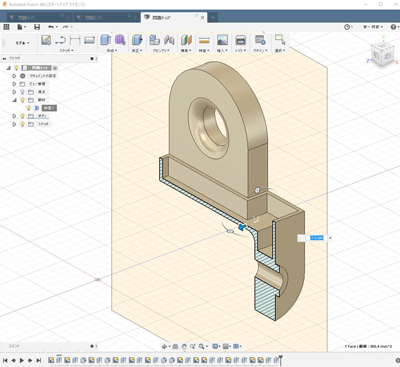Collapse the 解析 folder node
400x367 pixels.
point(14,100)
